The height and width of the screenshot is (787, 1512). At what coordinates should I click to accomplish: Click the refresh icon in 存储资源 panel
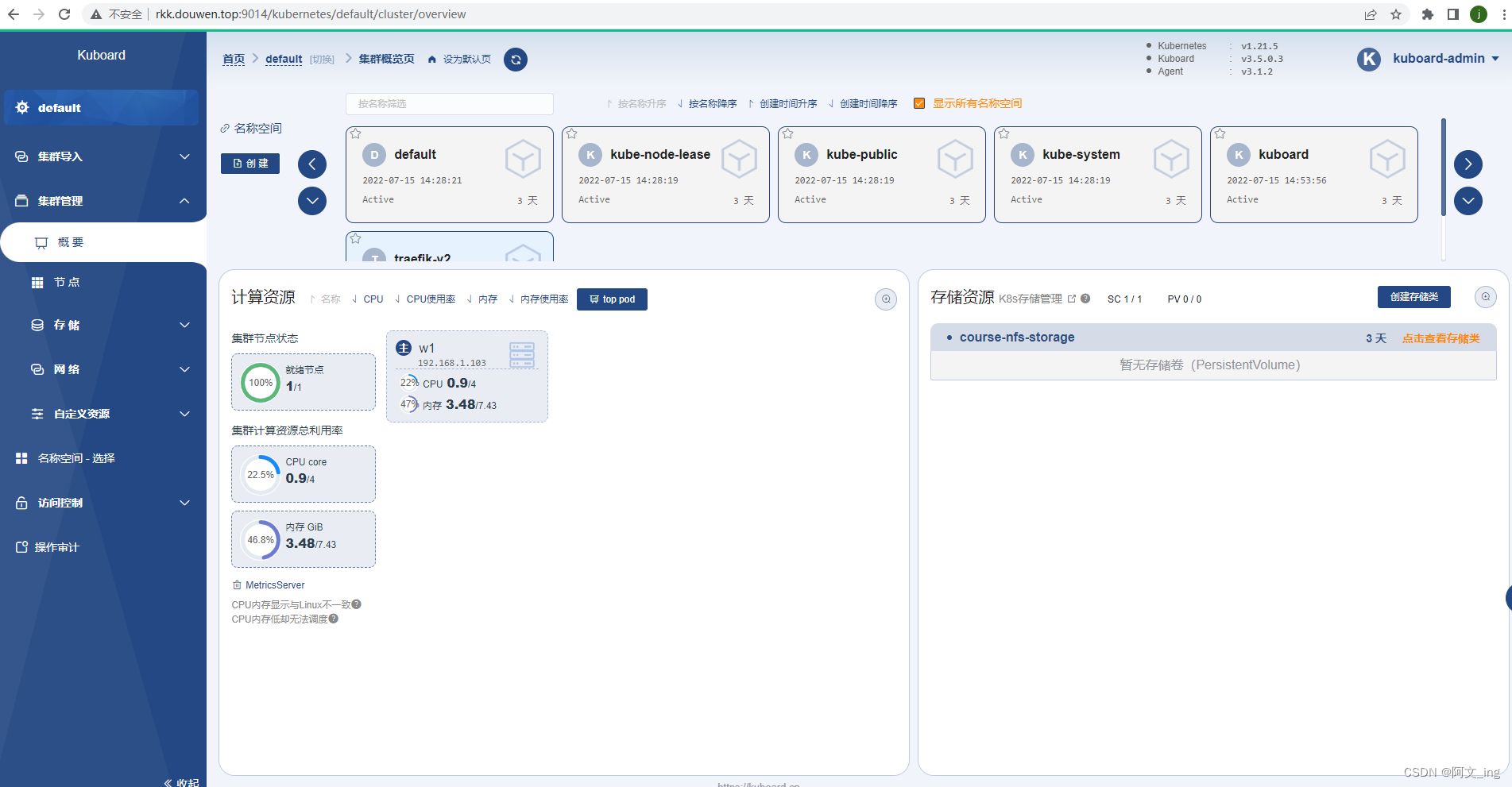click(1485, 296)
